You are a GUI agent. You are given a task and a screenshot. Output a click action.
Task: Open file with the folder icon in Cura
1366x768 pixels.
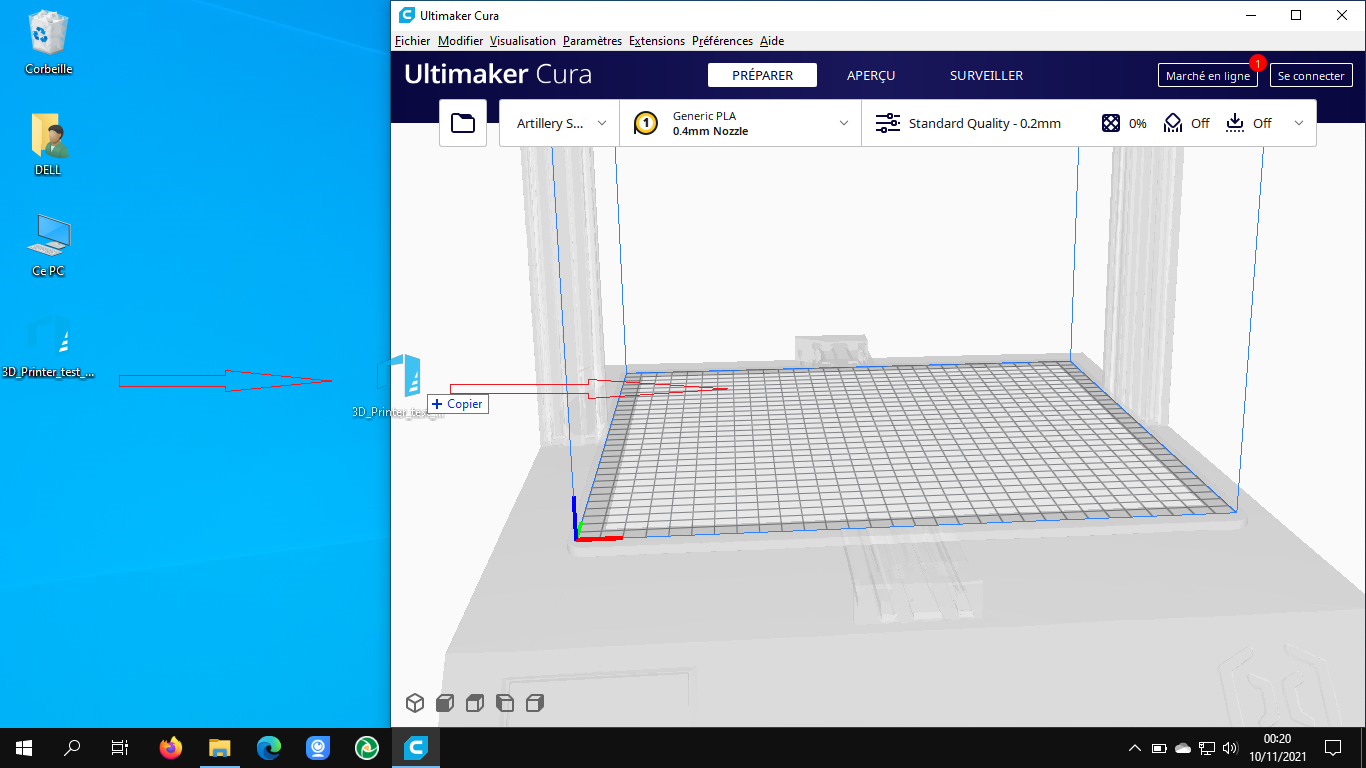[x=463, y=123]
